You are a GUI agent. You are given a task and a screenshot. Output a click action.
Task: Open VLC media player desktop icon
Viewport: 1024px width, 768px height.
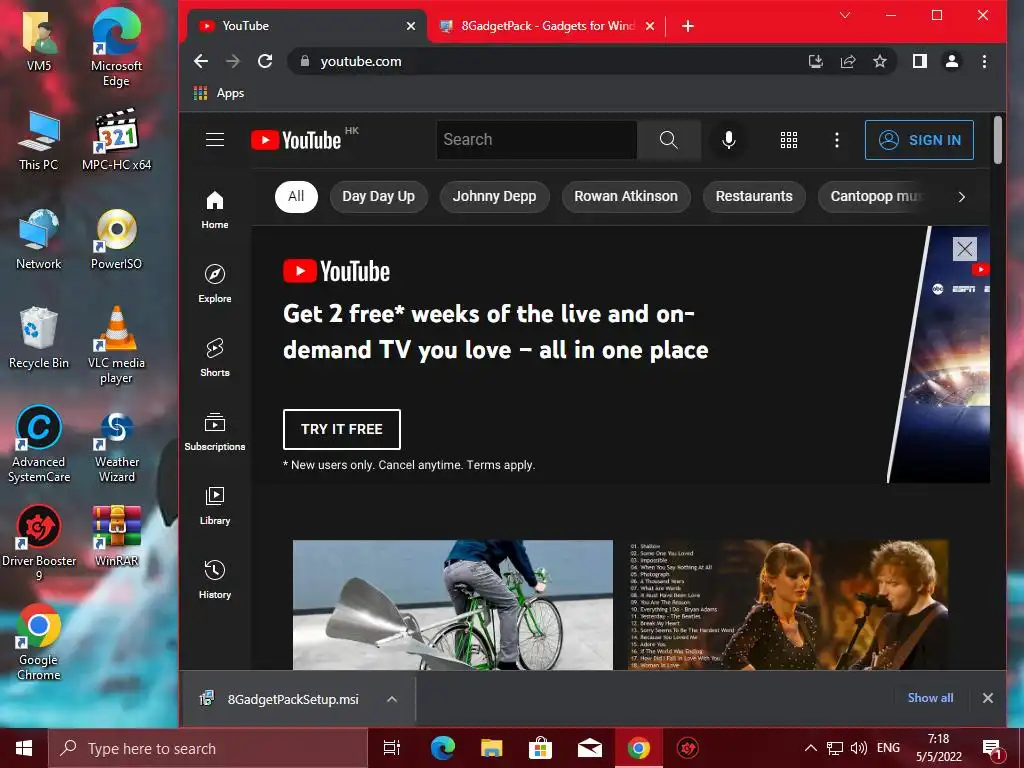pos(116,345)
